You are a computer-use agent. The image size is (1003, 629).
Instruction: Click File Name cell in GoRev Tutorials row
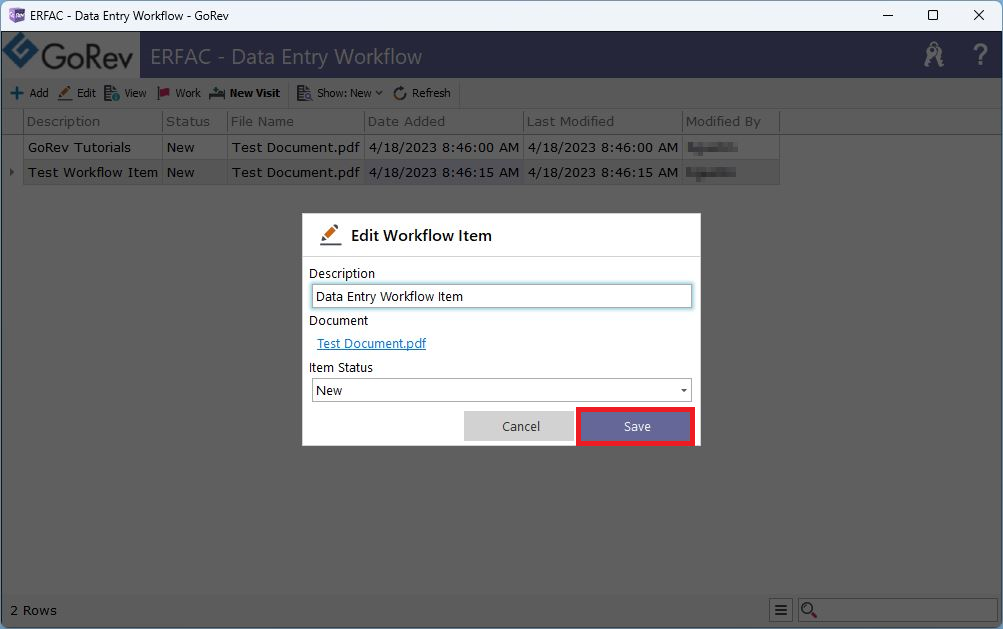click(296, 148)
